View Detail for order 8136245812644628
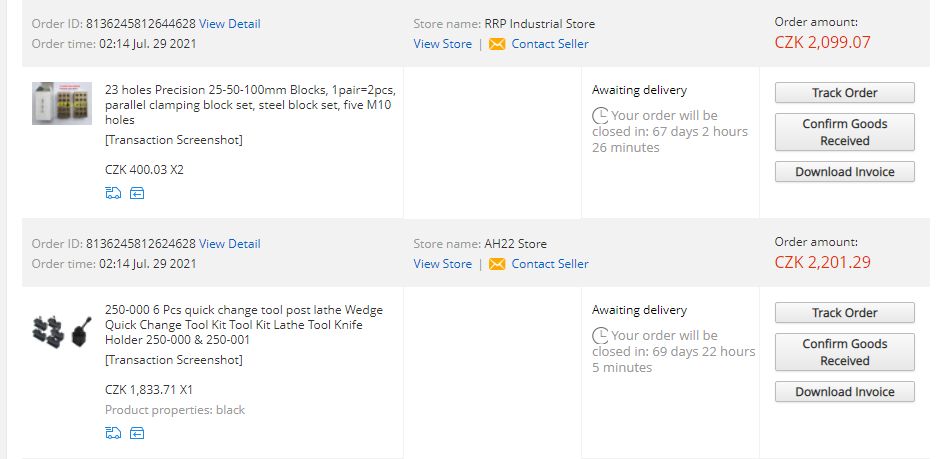This screenshot has height=459, width=944. (x=230, y=23)
